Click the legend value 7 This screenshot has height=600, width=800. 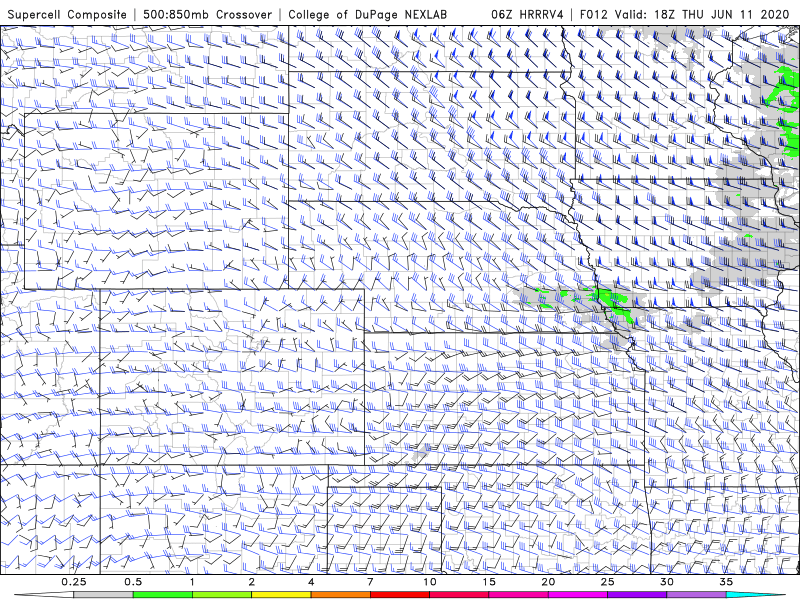click(370, 582)
